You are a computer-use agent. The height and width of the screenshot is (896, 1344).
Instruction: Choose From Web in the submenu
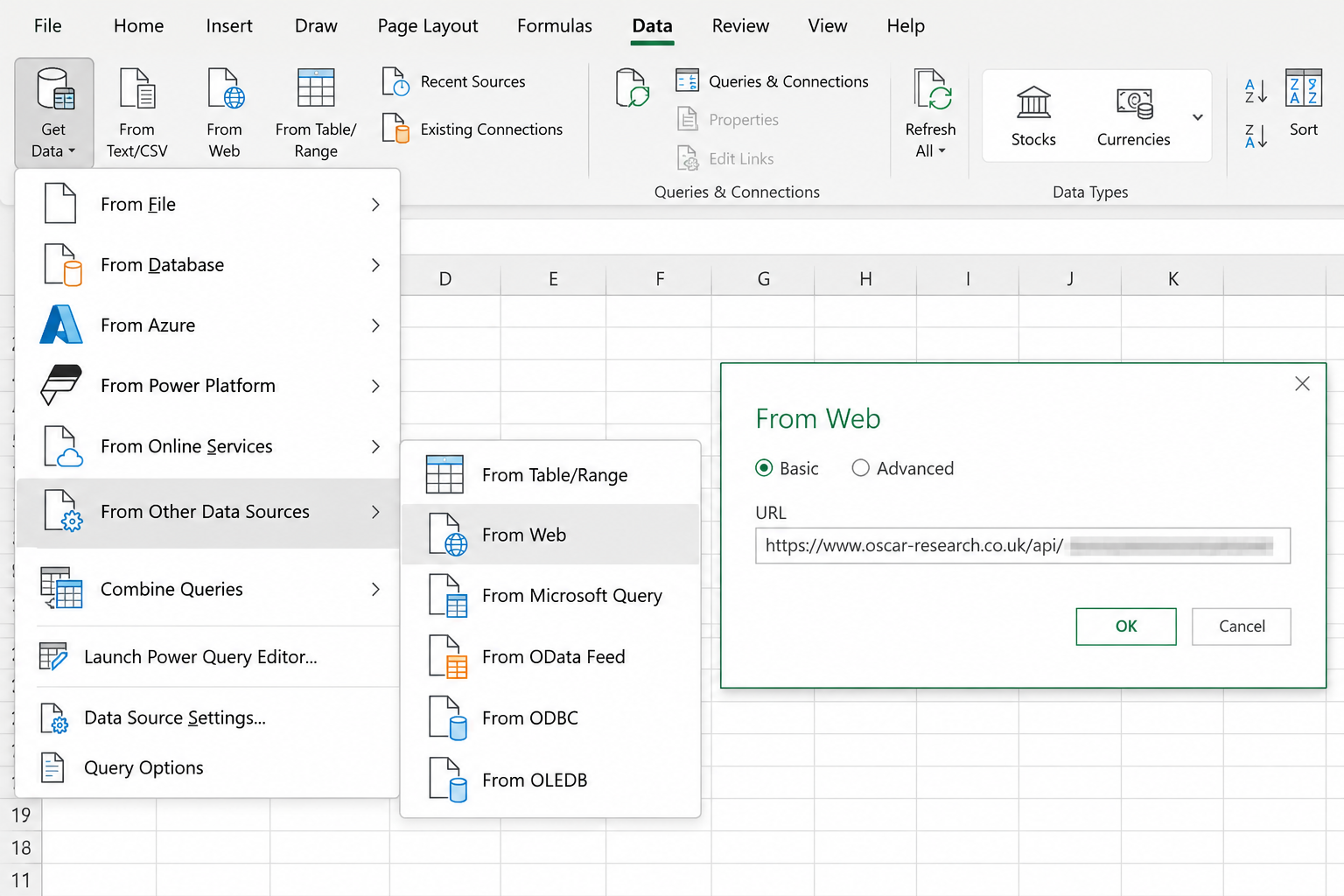(550, 535)
